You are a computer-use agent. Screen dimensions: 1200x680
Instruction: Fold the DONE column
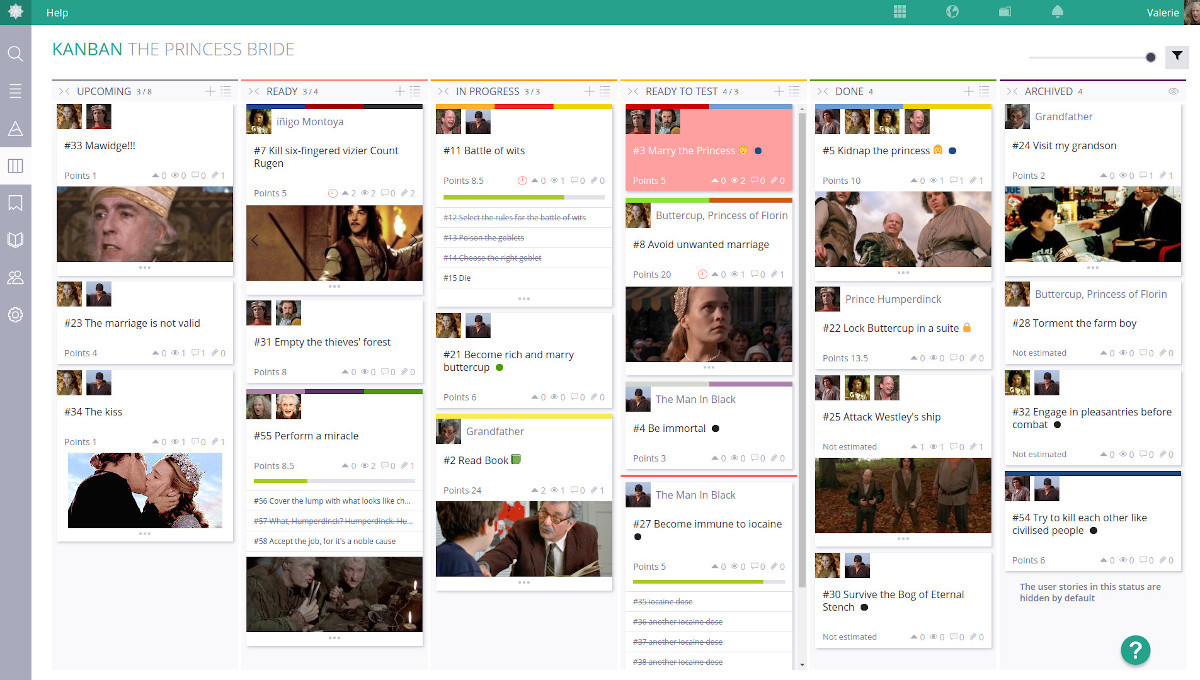tap(822, 91)
